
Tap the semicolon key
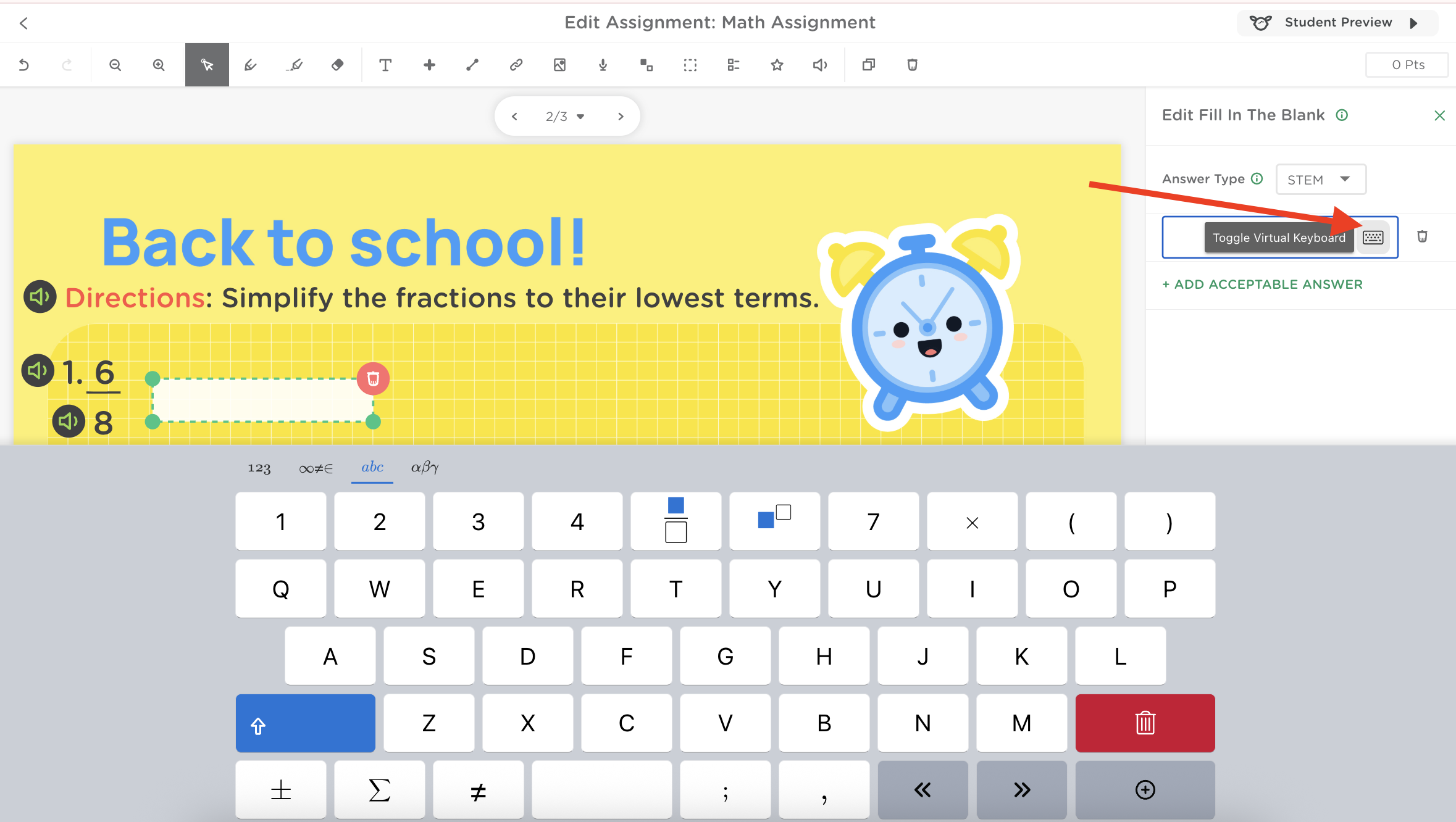pos(726,790)
